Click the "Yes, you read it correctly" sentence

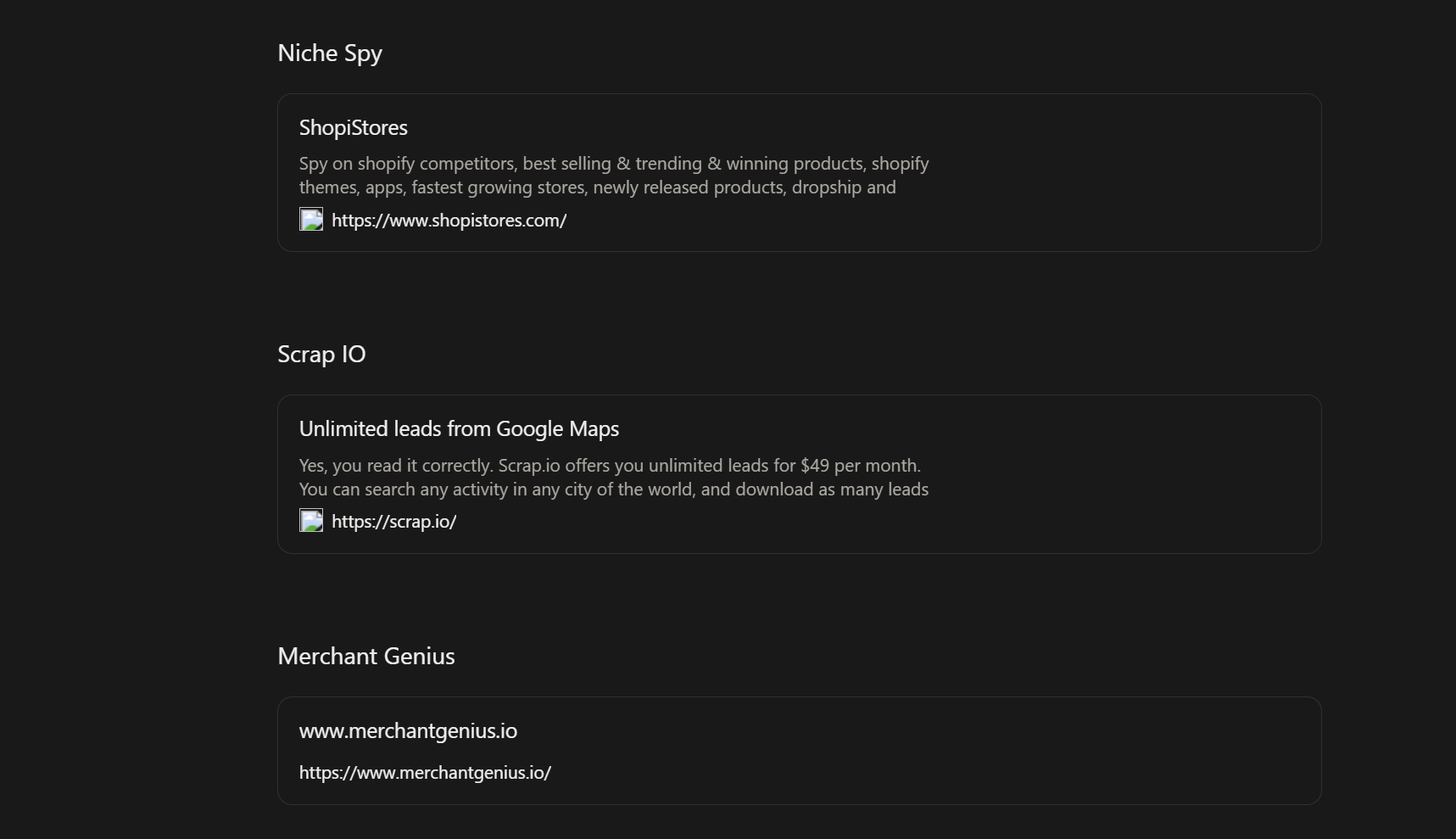coord(395,466)
